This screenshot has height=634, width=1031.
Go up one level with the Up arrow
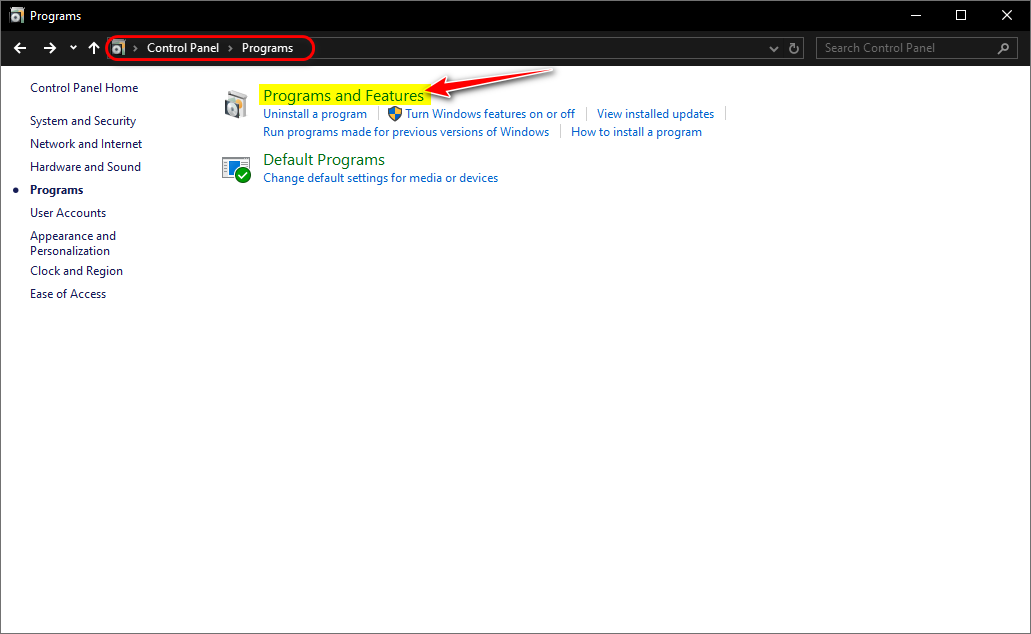[x=93, y=48]
